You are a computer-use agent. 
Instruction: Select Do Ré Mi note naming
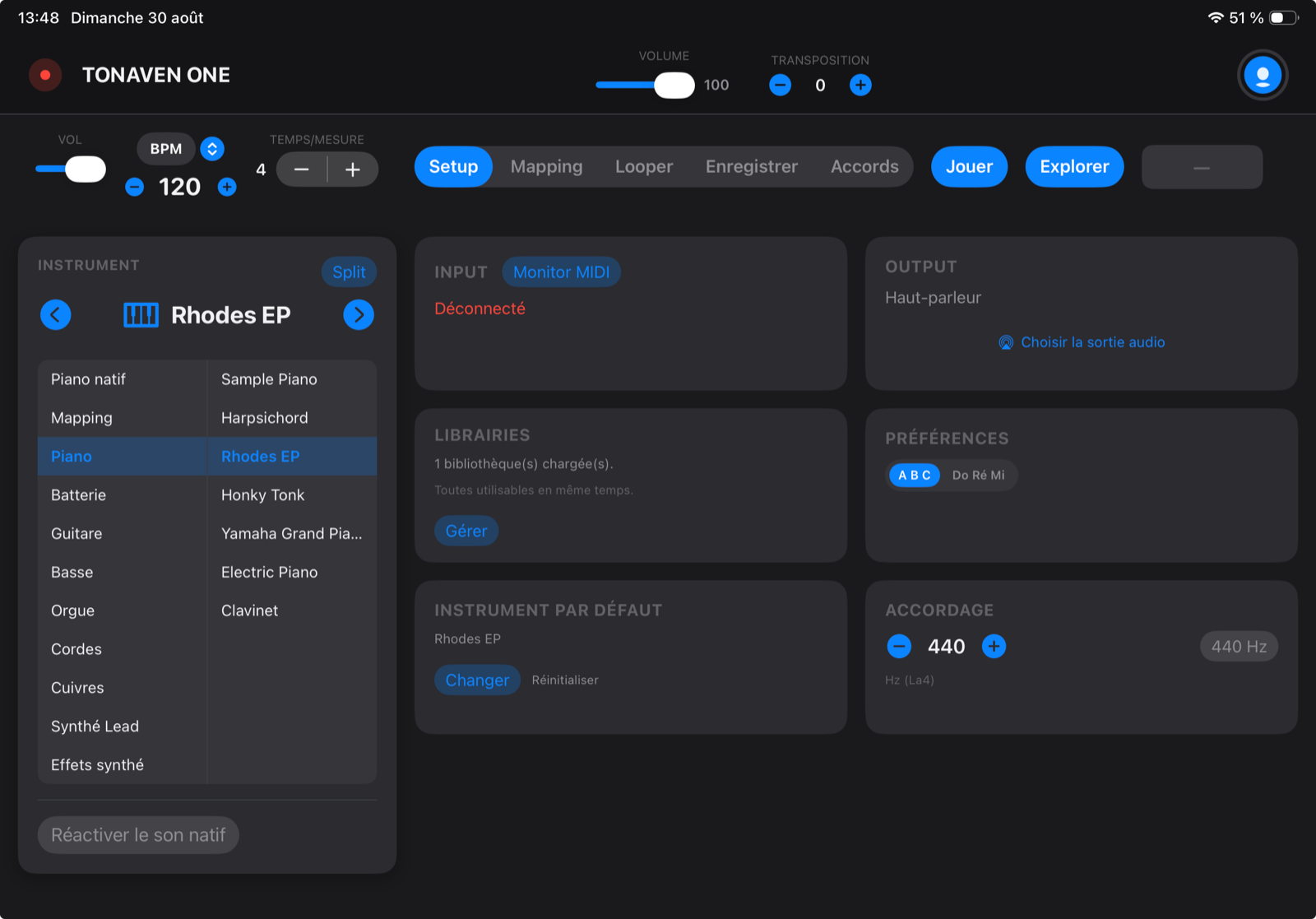[978, 475]
